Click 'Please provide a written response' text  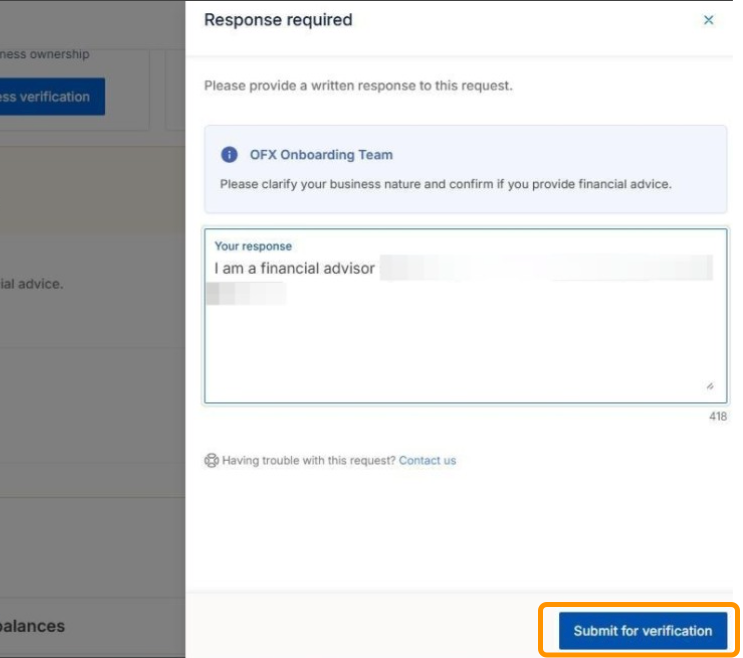(x=358, y=86)
